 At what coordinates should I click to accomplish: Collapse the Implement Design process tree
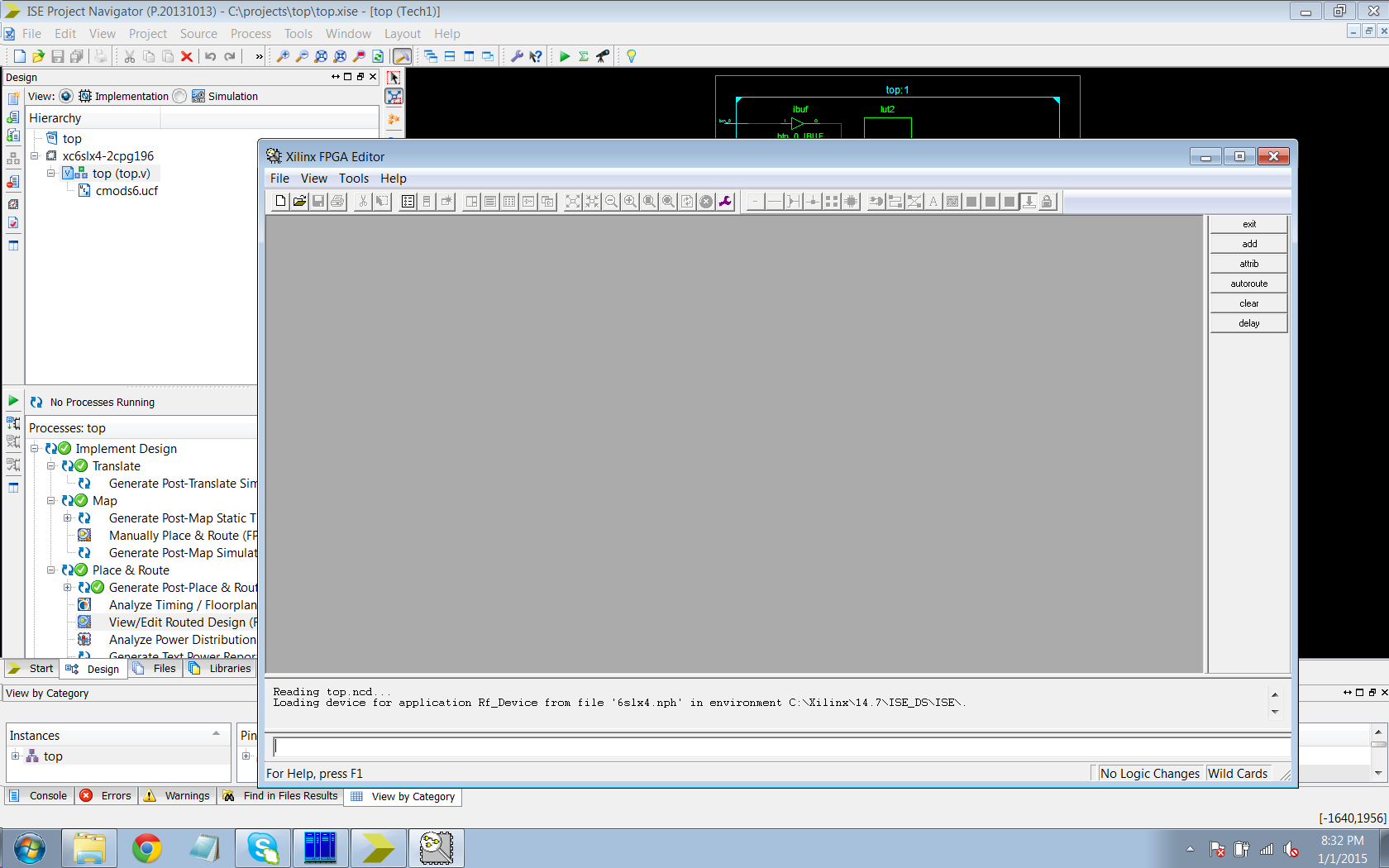tap(35, 448)
